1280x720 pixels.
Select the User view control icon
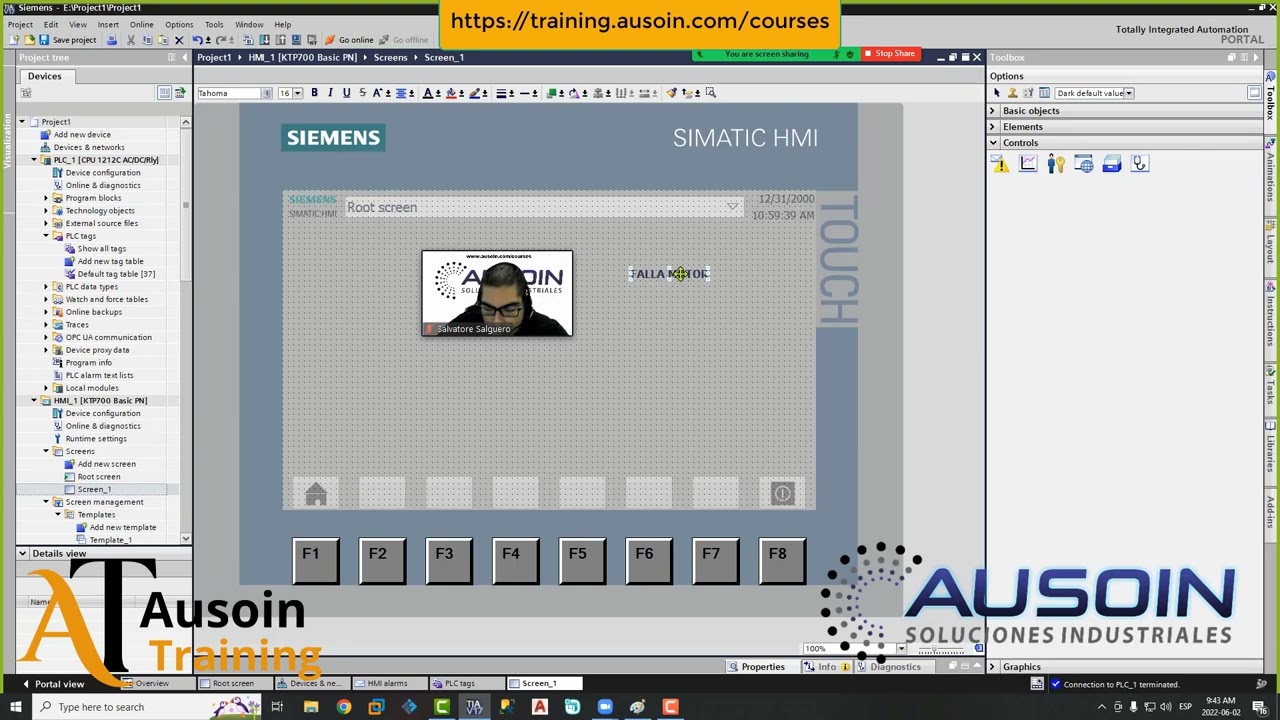click(1056, 165)
